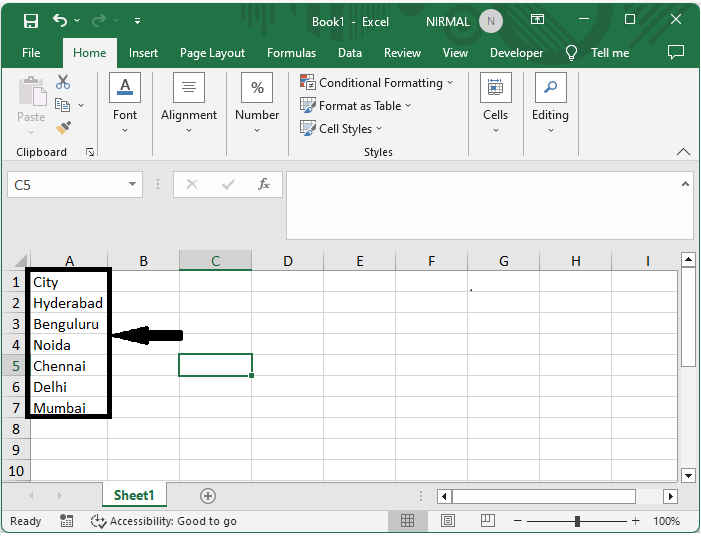Collapse the formula bar arrow
Image resolution: width=701 pixels, height=536 pixels.
(x=685, y=184)
